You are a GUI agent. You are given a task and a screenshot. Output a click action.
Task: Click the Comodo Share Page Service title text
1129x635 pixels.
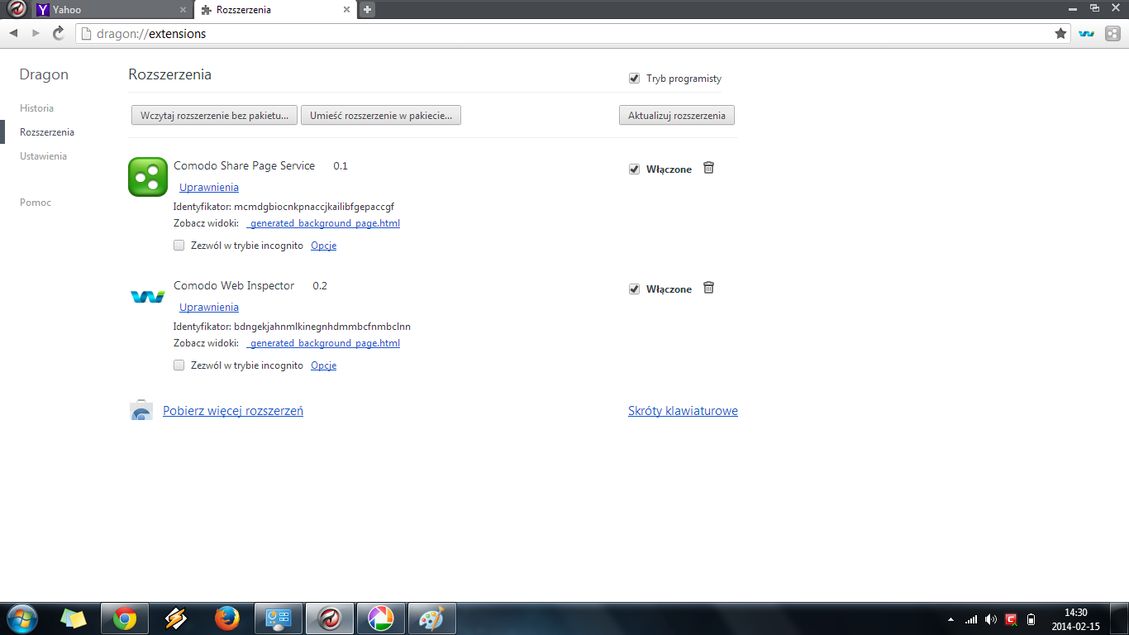pos(244,166)
